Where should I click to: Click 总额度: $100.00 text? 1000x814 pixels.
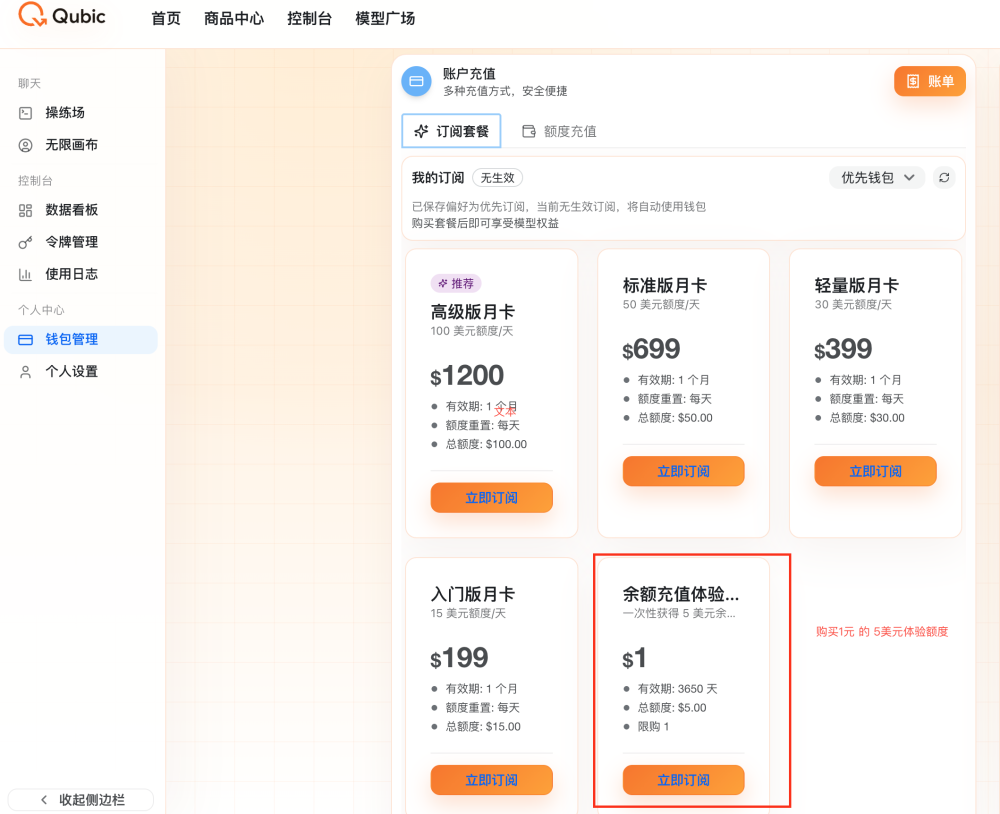coord(486,444)
